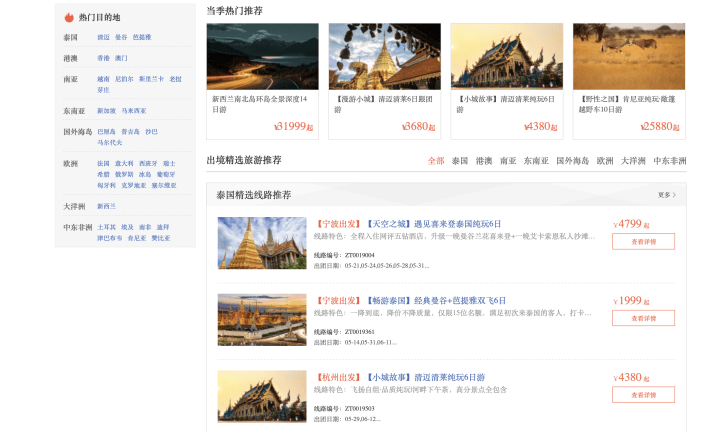Viewport: 720px width, 432px height.
Task: Choose 新加坡 in the 东南亚 row
Action: click(106, 111)
